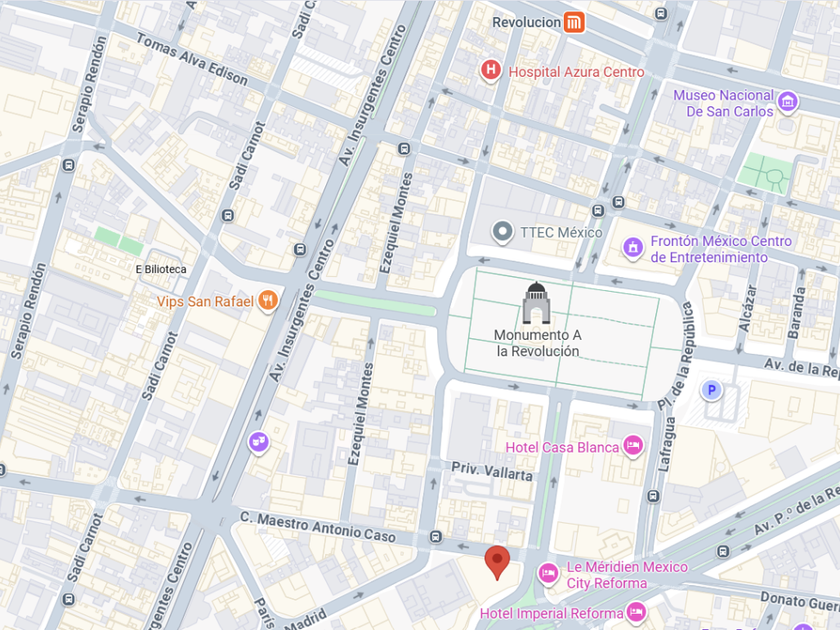Select the Monumento A la Revolución label

537,343
